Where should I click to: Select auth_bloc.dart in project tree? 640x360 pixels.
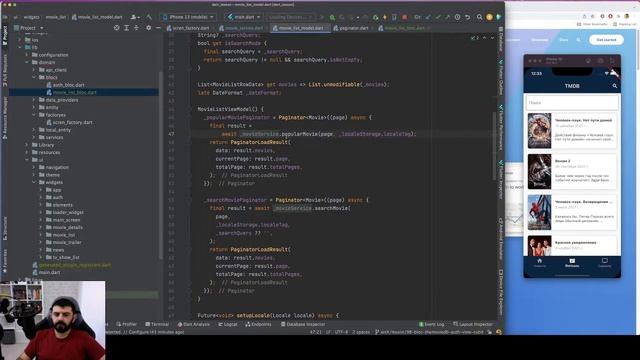[x=65, y=85]
